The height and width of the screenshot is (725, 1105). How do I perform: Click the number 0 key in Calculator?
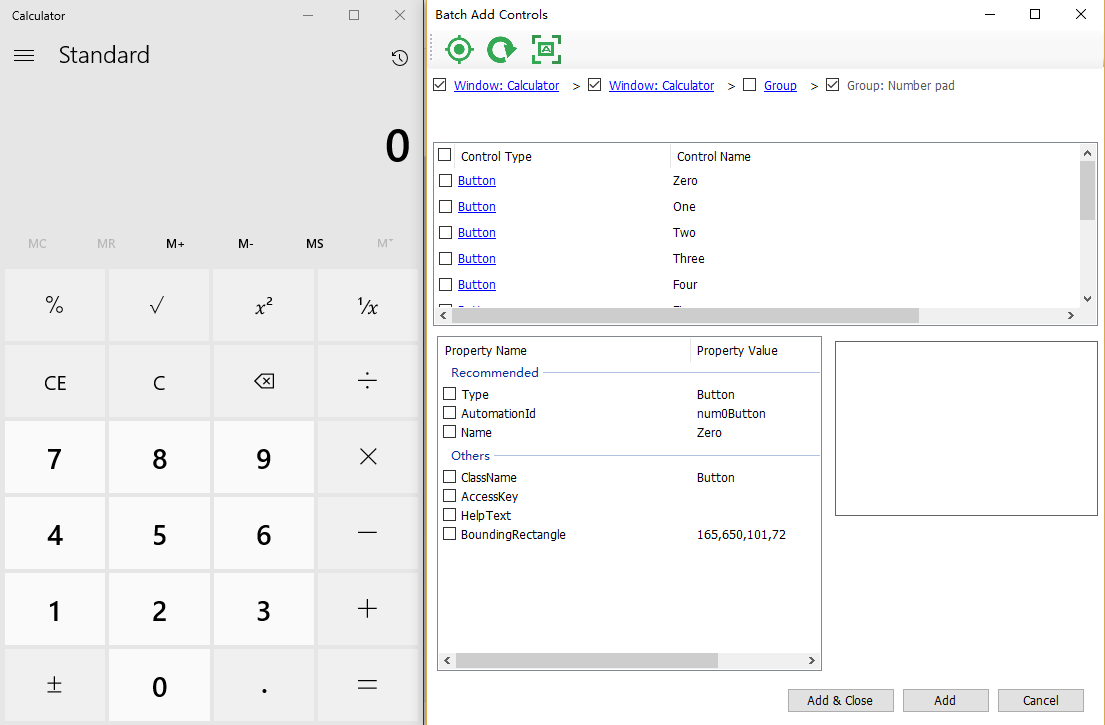tap(159, 685)
